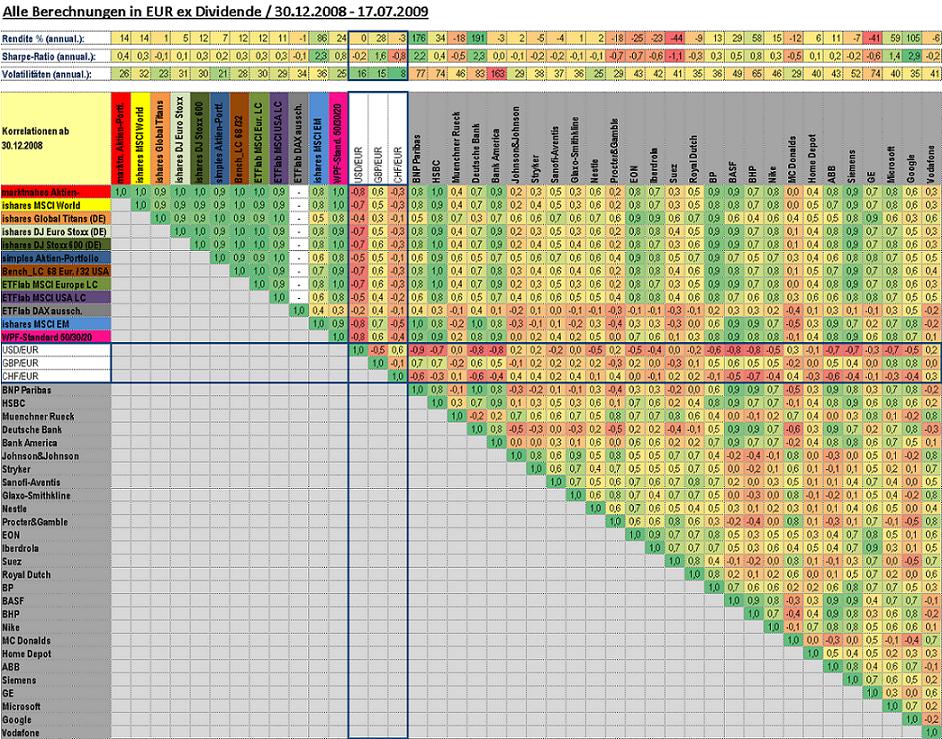Click the GBP/EUR row header cell

(56, 363)
